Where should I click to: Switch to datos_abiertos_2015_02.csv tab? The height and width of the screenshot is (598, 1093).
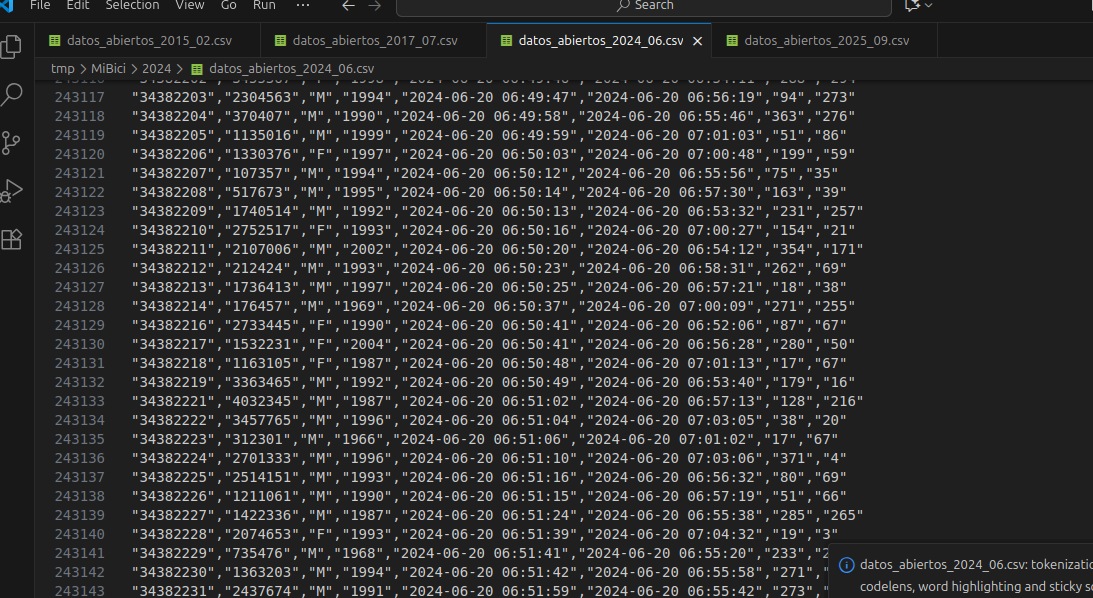pyautogui.click(x=146, y=41)
